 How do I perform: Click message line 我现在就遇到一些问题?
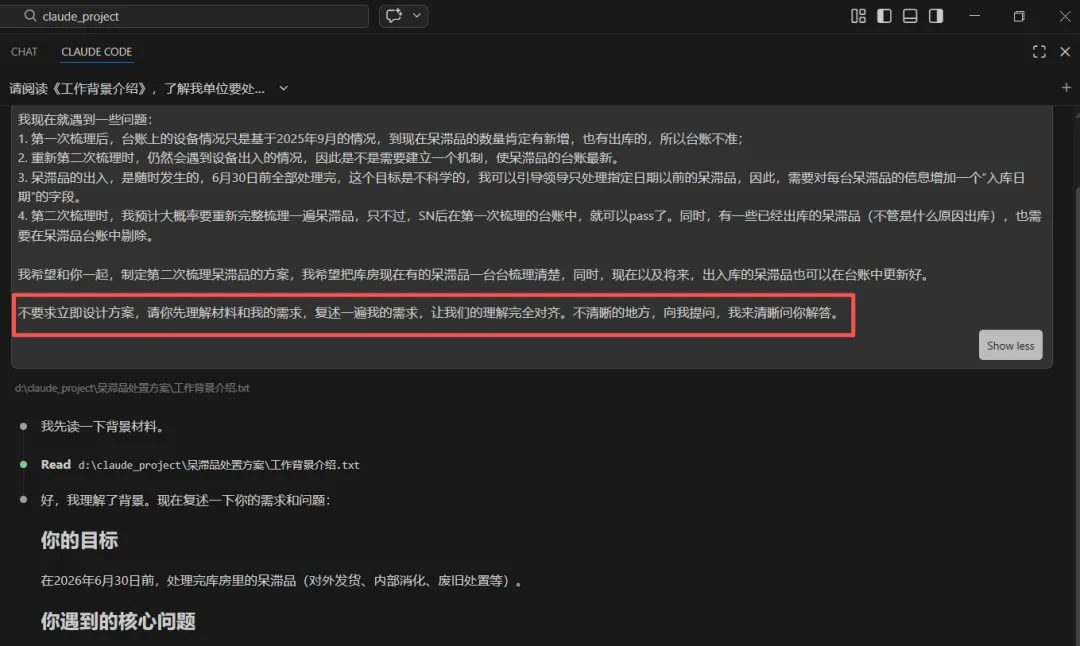coord(85,119)
